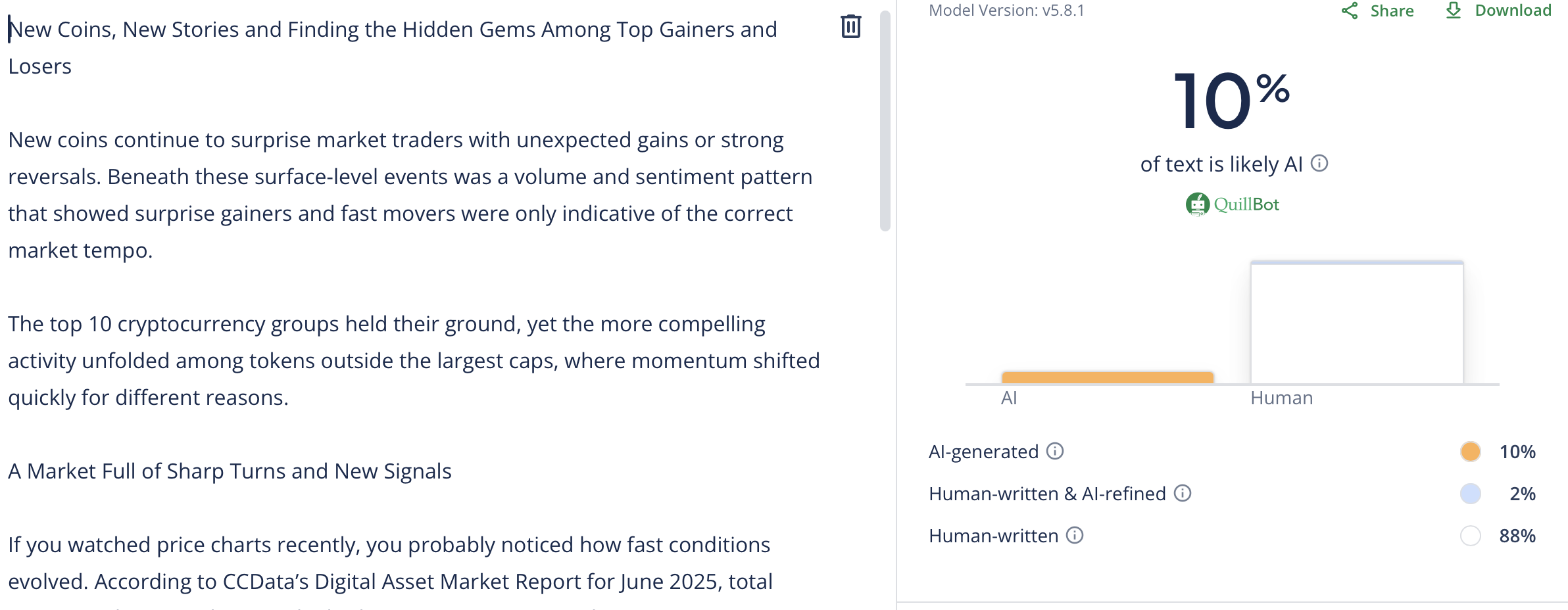Open info icon next to AI-generated
The height and width of the screenshot is (610, 1568).
click(1055, 451)
